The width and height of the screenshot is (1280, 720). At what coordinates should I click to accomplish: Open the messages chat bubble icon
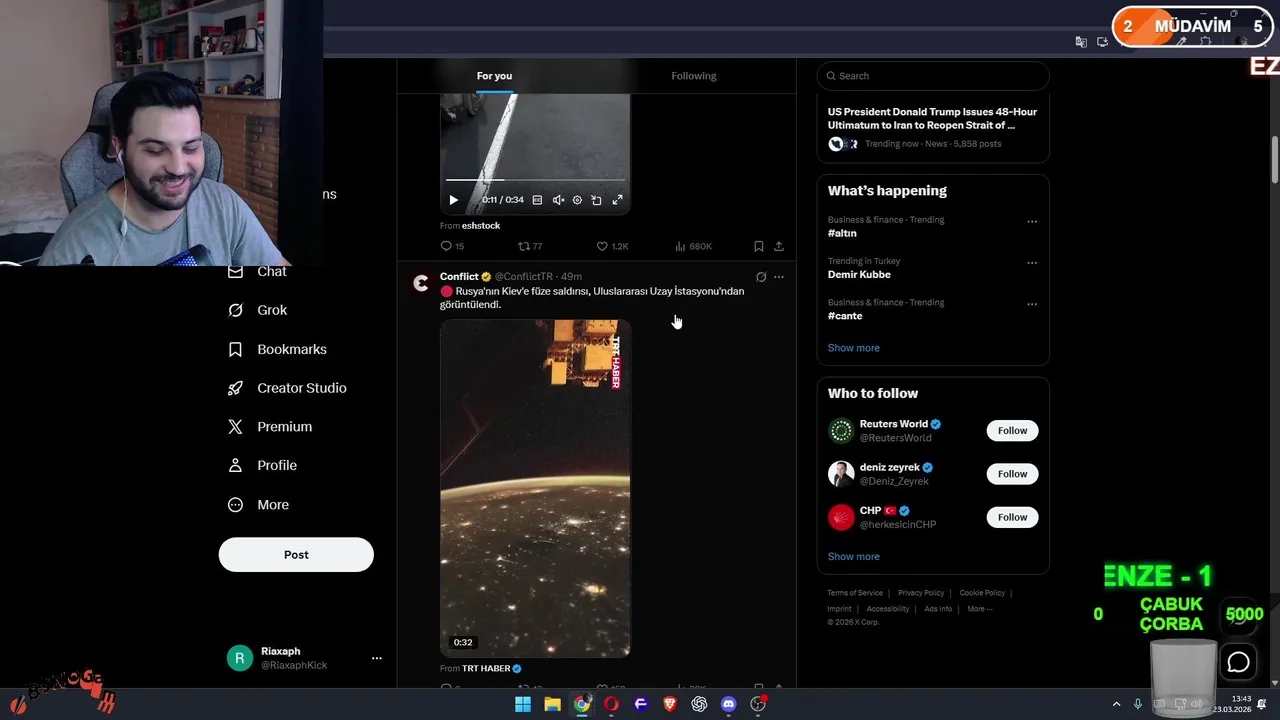coord(1238,662)
